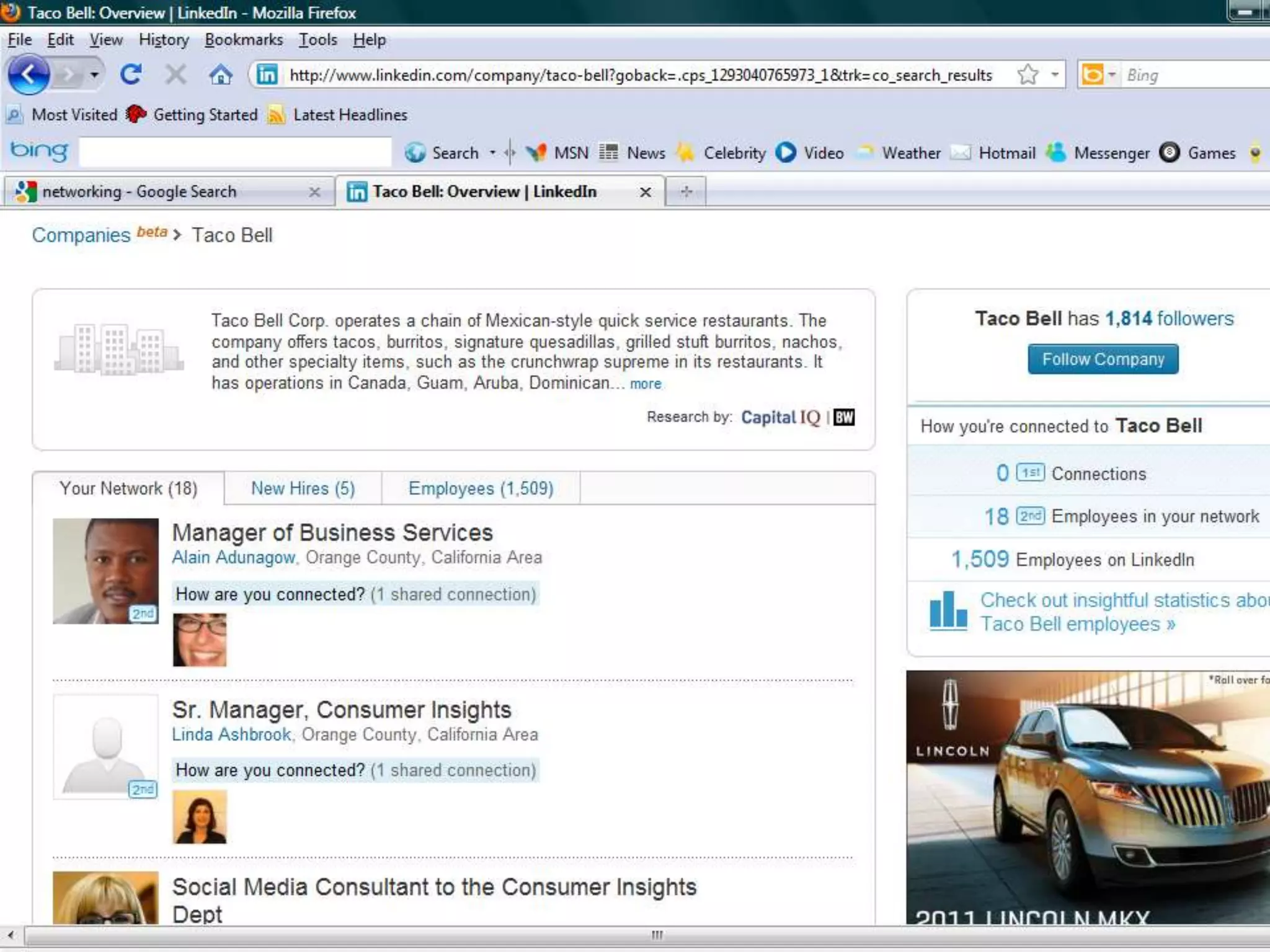1270x952 pixels.
Task: Expand the Bing toolbar Search dropdown arrow
Action: 492,152
